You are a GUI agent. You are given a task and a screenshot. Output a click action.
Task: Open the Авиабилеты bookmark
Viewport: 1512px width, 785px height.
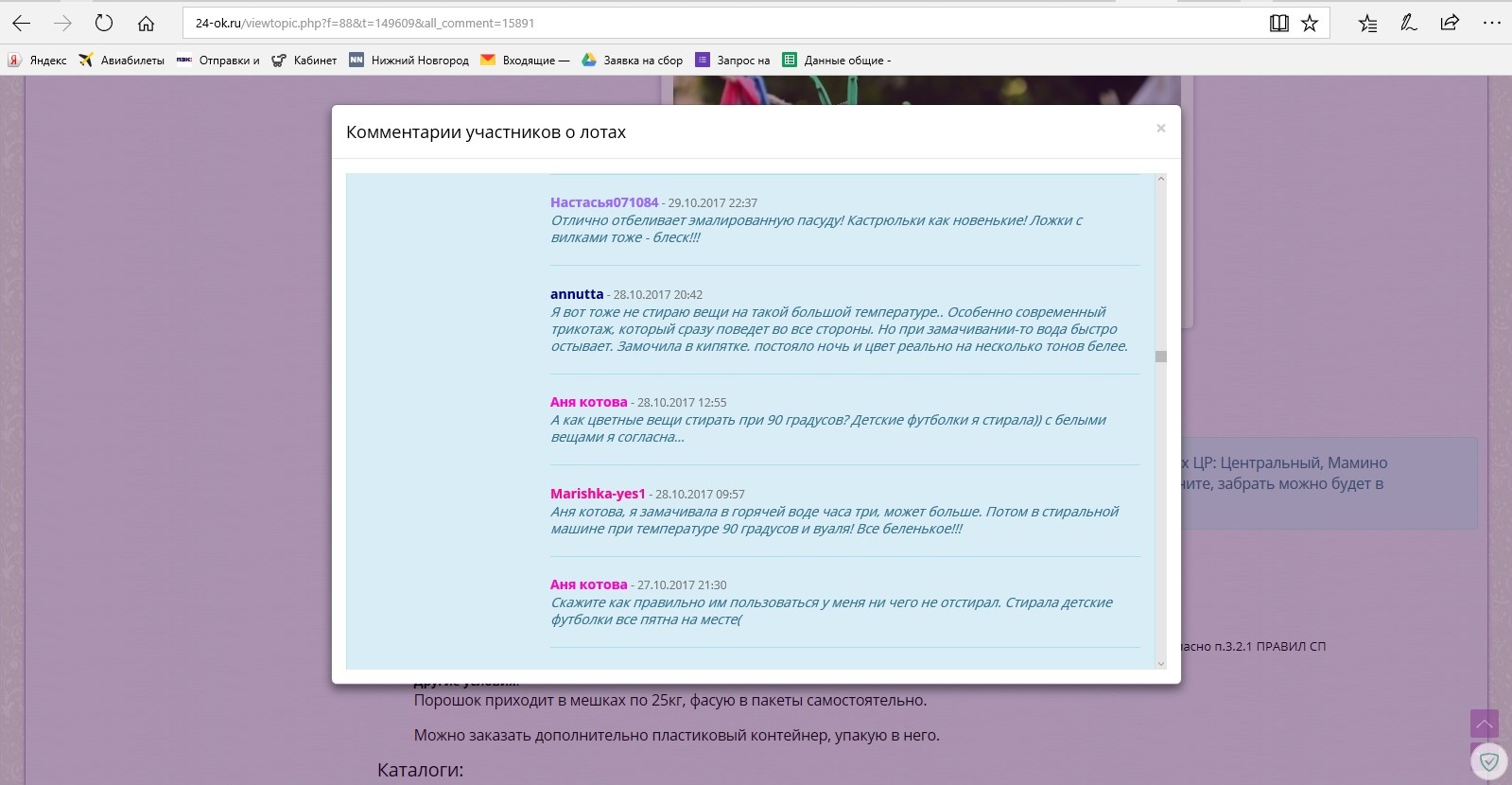(122, 61)
